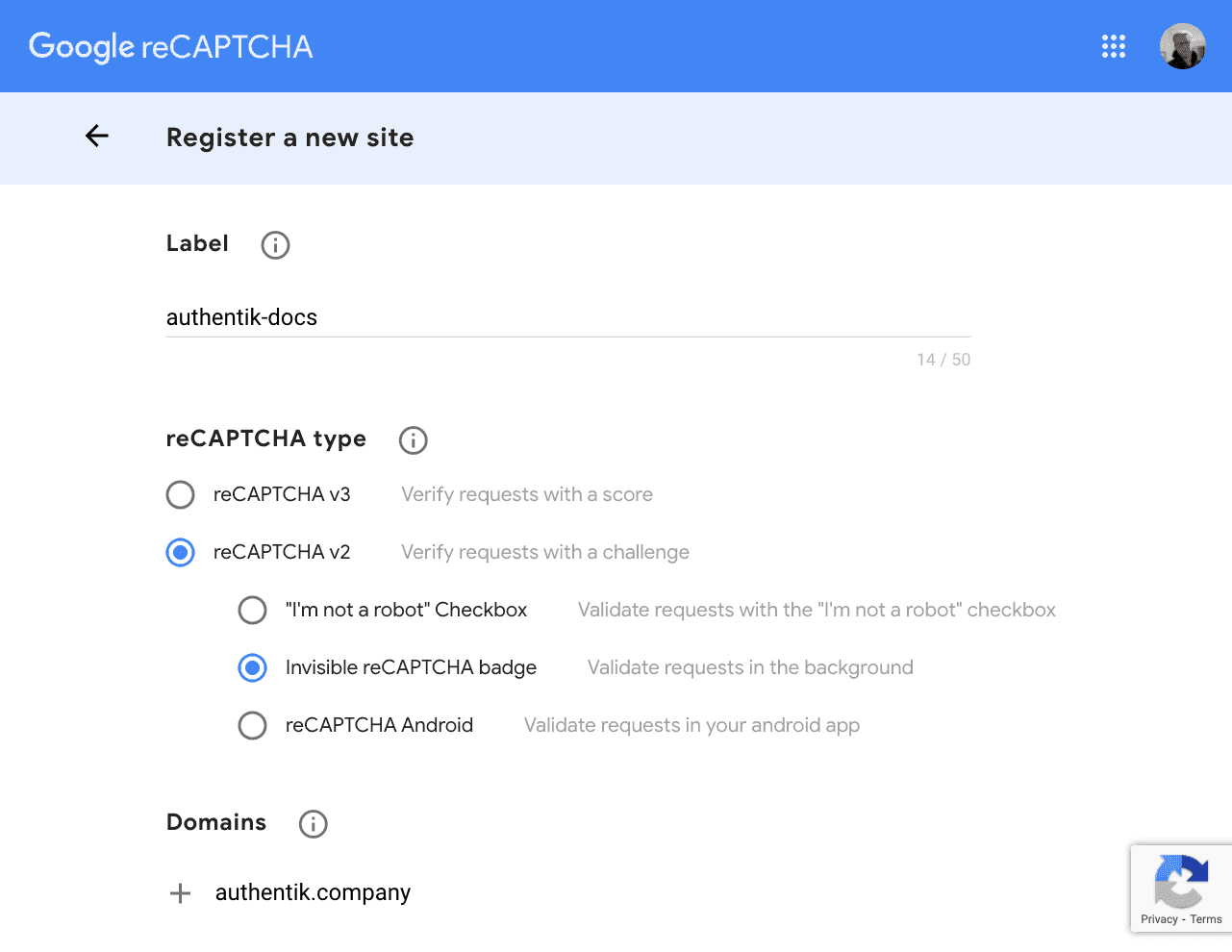Open the Google apps grid
The width and height of the screenshot is (1232, 952).
tap(1113, 46)
